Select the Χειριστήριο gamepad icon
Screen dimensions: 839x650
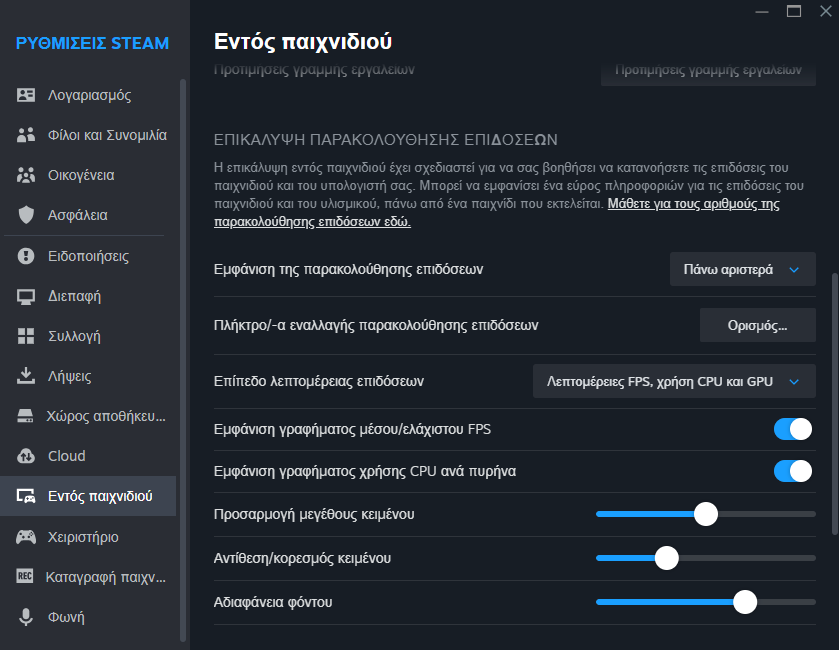click(x=27, y=537)
